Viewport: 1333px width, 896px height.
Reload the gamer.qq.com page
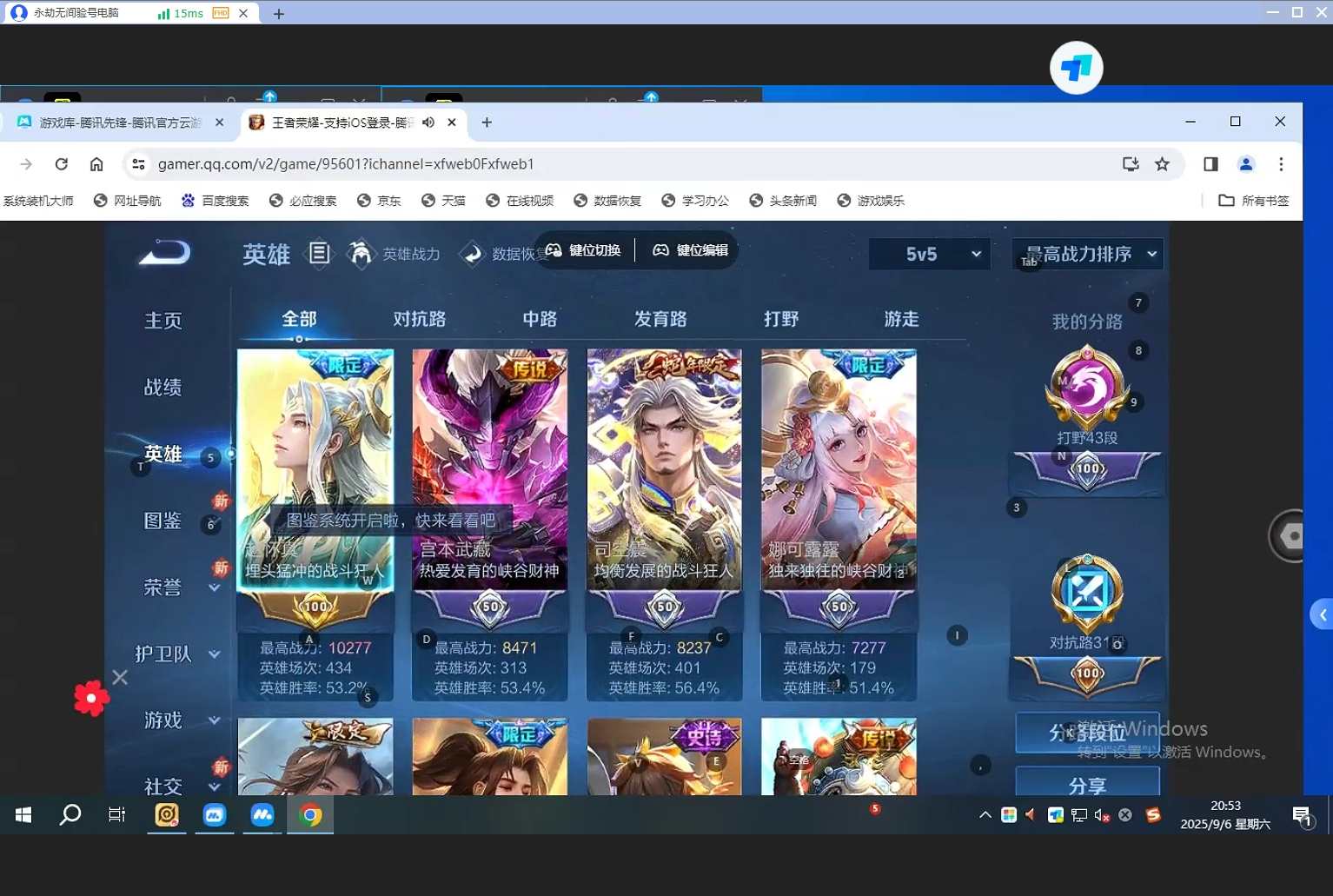pos(61,164)
